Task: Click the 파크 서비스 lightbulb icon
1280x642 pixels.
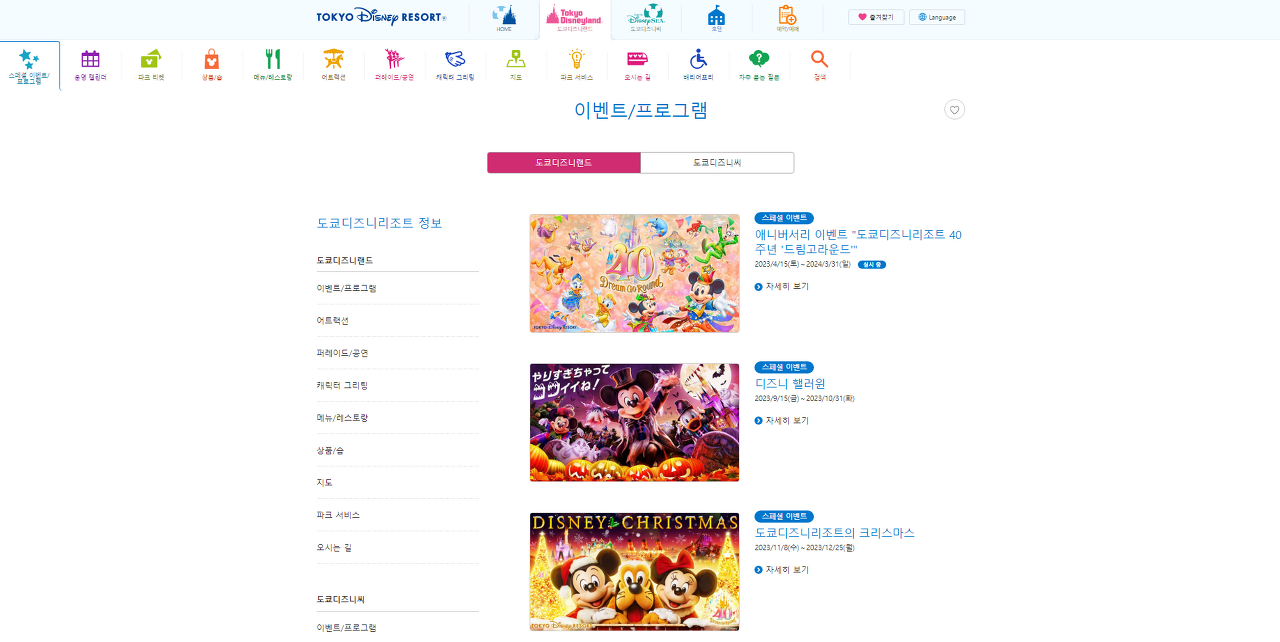Action: coord(575,62)
